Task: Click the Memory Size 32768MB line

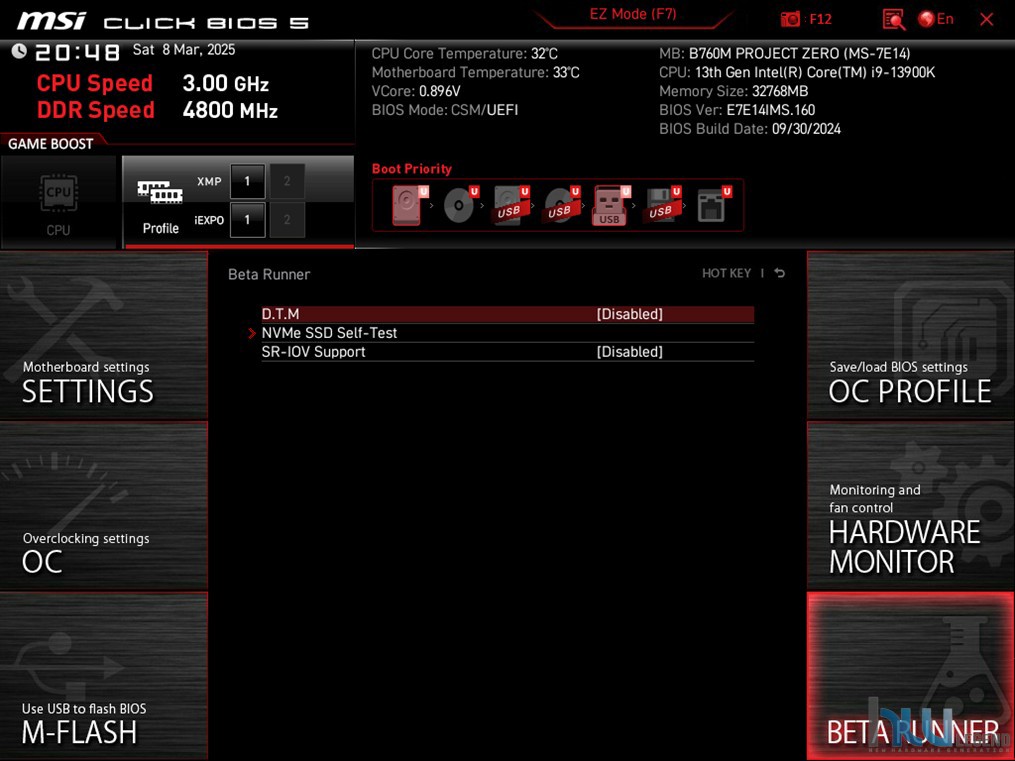Action: 733,91
